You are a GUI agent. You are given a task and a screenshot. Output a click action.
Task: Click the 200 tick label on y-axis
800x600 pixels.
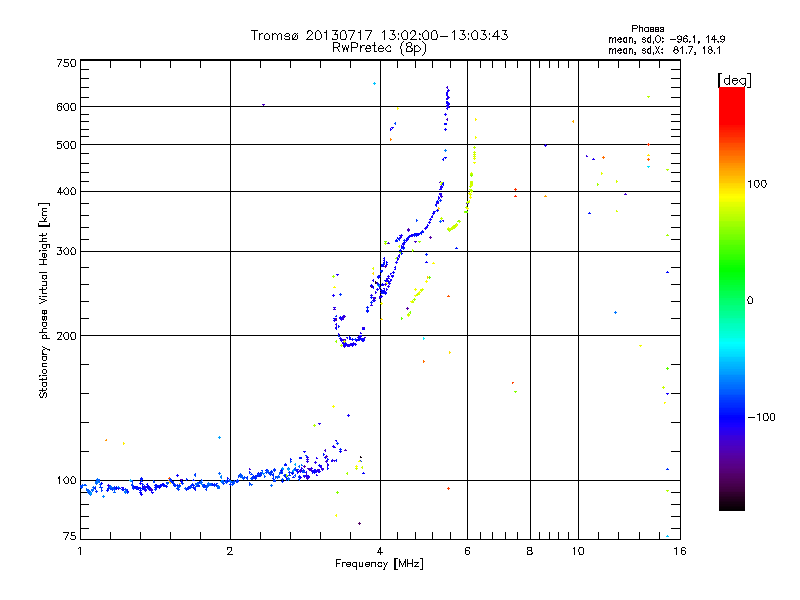(x=67, y=336)
